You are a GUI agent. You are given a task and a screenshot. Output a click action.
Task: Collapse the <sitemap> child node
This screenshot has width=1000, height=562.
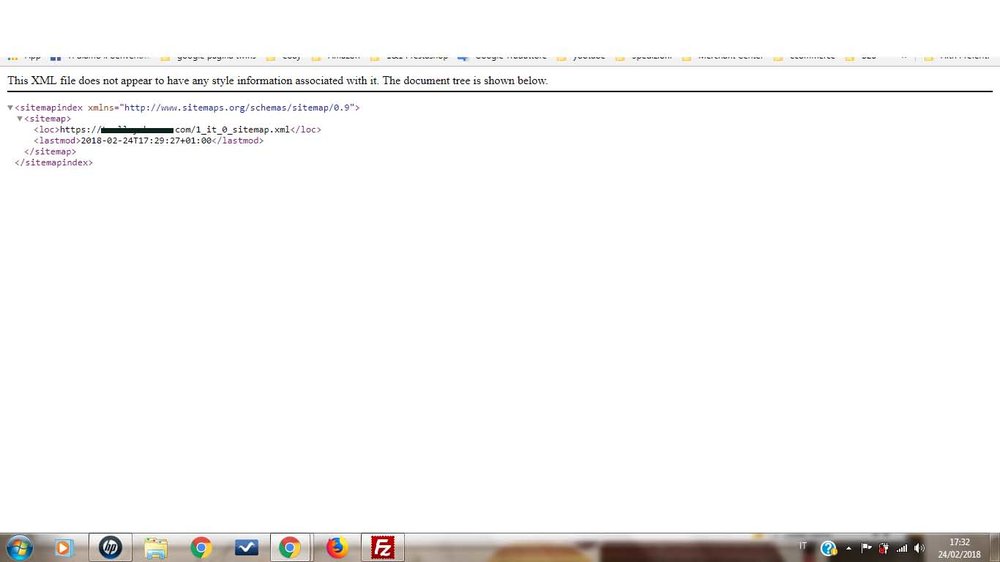point(20,119)
